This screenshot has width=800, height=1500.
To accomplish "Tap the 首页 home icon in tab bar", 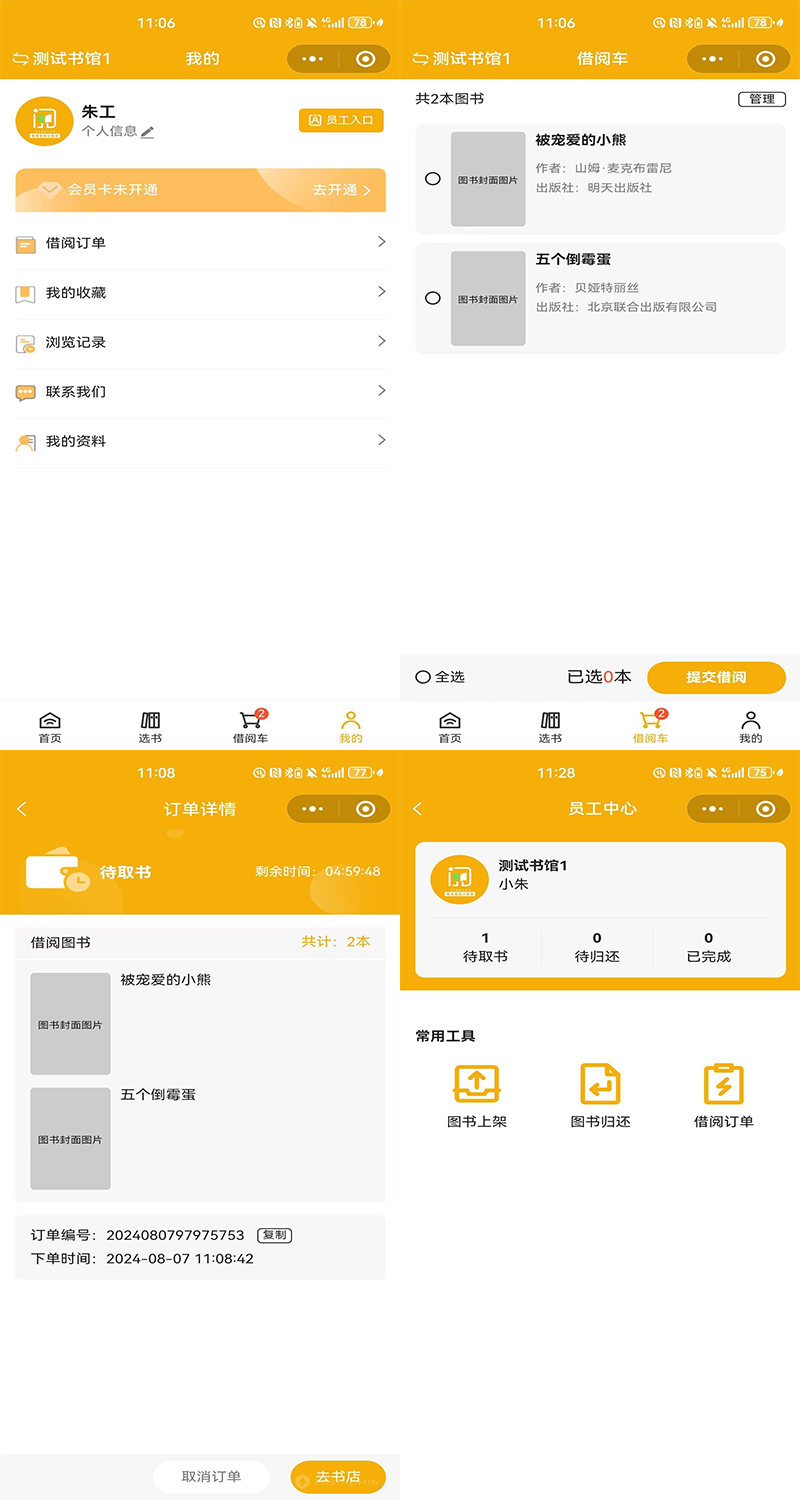I will (x=49, y=722).
